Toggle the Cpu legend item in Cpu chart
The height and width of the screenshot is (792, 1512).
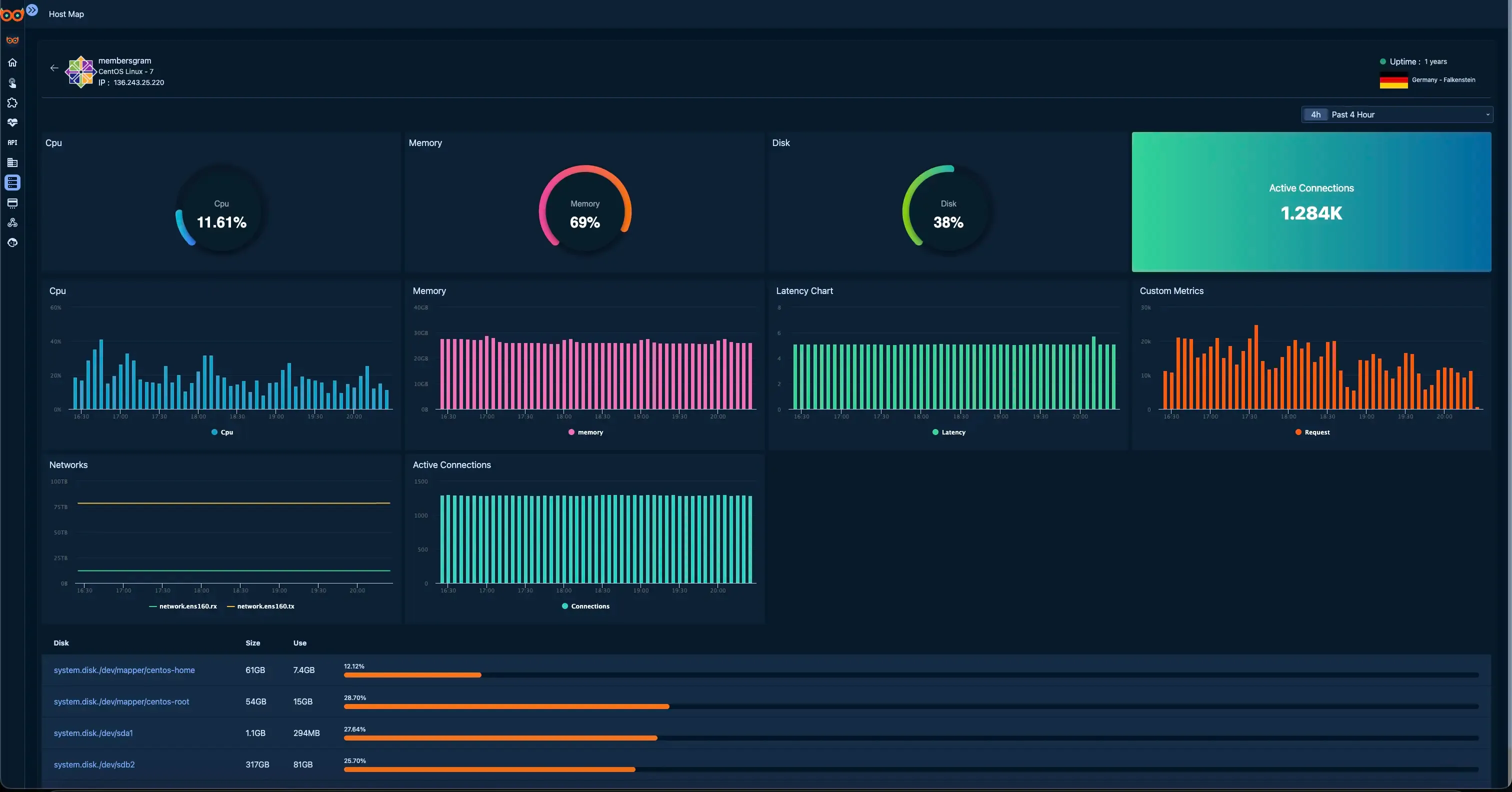(222, 432)
